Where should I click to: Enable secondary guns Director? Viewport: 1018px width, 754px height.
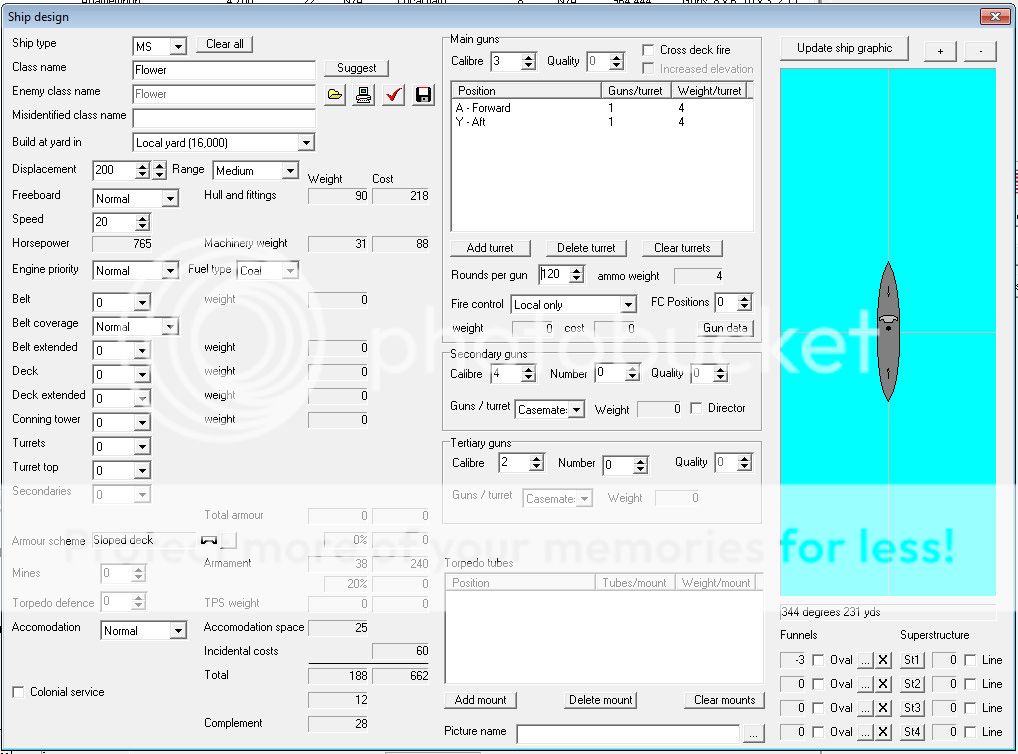[696, 408]
